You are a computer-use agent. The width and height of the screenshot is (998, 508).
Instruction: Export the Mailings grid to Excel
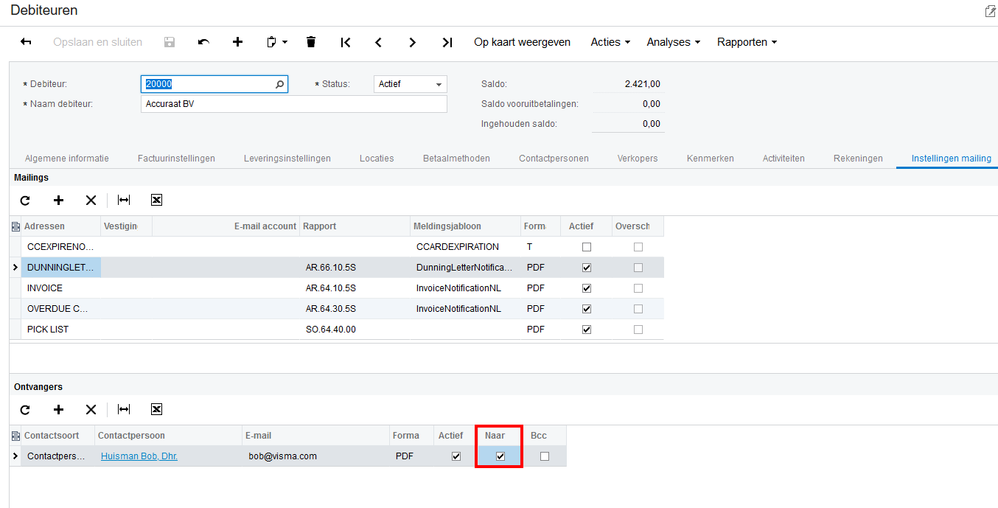pyautogui.click(x=157, y=200)
